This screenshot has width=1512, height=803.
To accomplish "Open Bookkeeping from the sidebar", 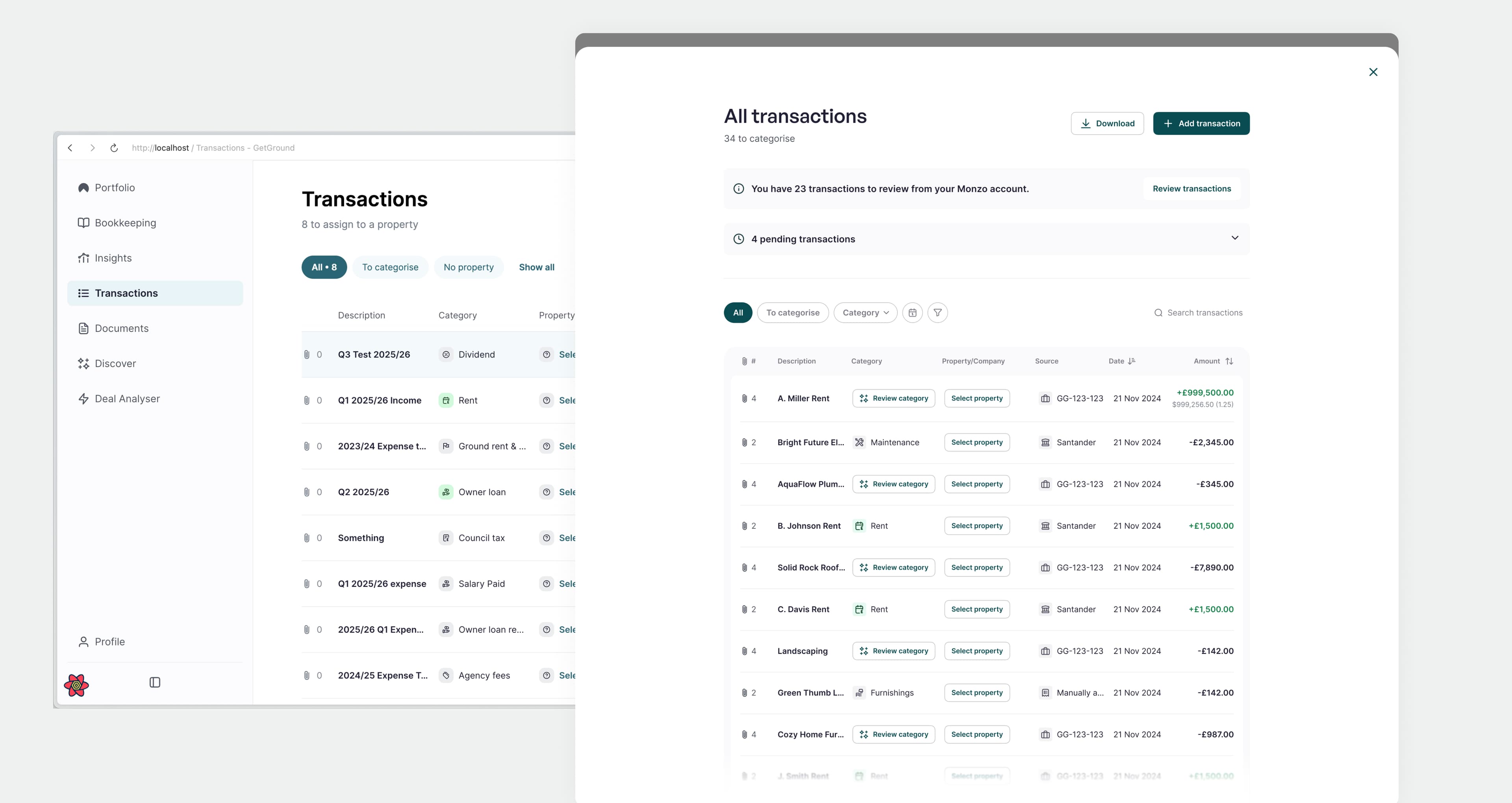I will point(125,222).
